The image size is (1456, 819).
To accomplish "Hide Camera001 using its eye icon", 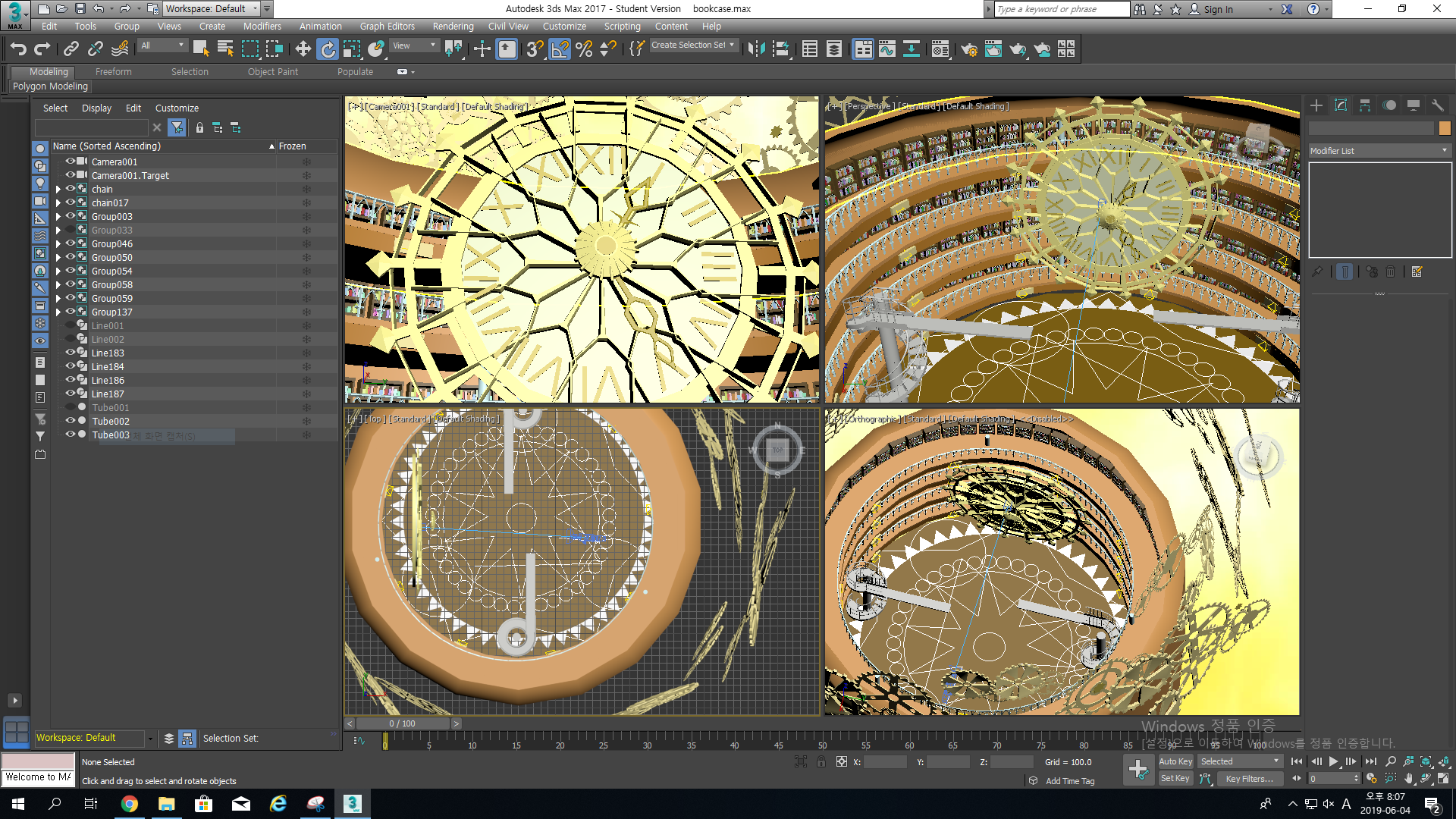I will pyautogui.click(x=71, y=162).
